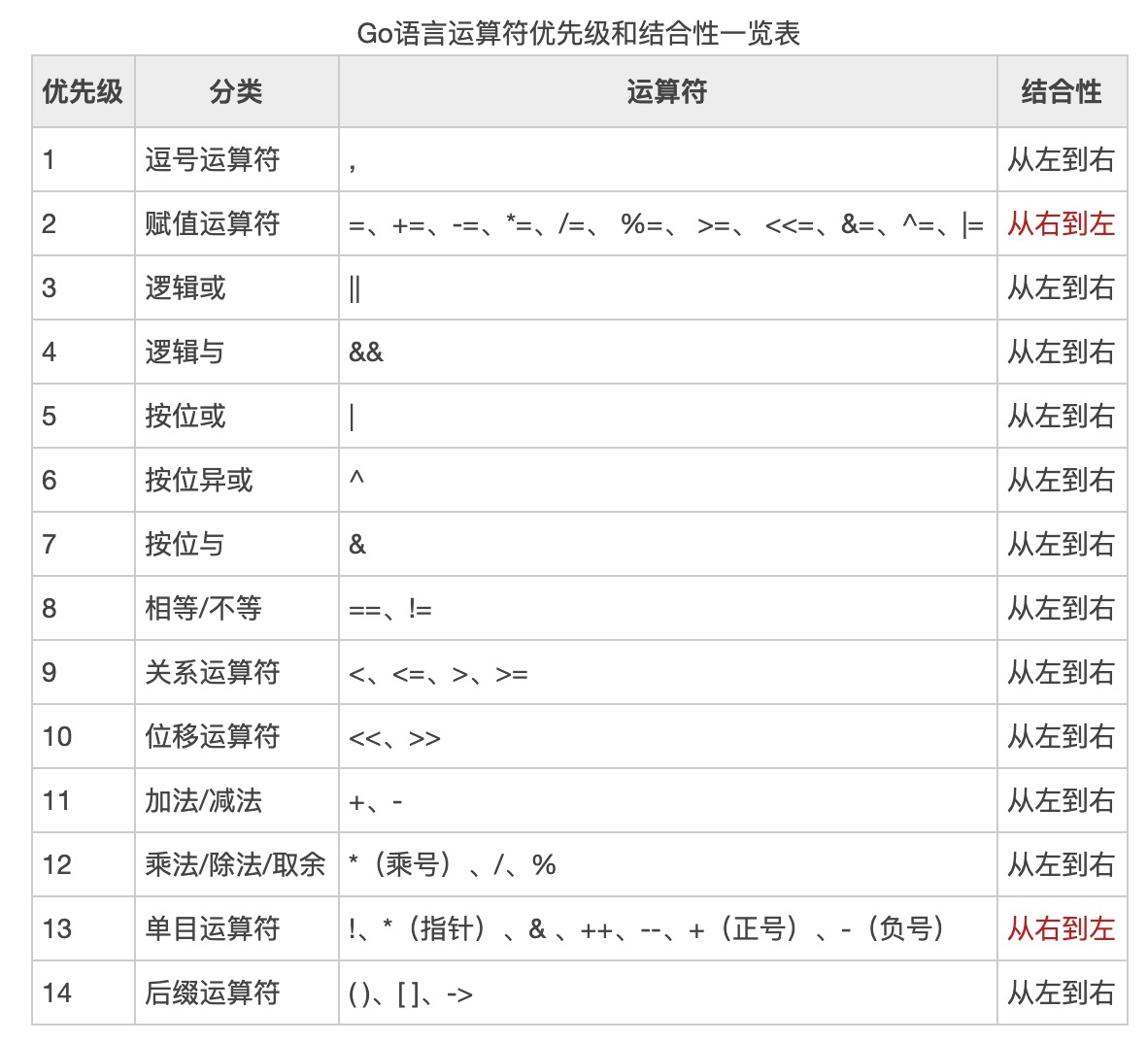This screenshot has height=1043, width=1148.
Task: Click priority number '13' cell
Action: click(83, 928)
